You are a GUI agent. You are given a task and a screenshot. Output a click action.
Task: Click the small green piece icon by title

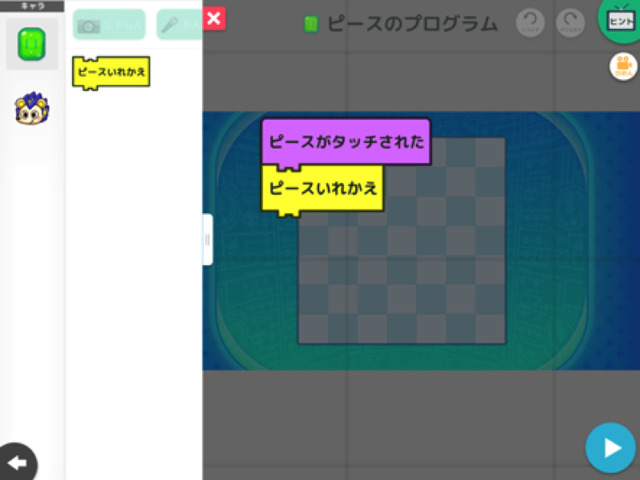(x=311, y=24)
